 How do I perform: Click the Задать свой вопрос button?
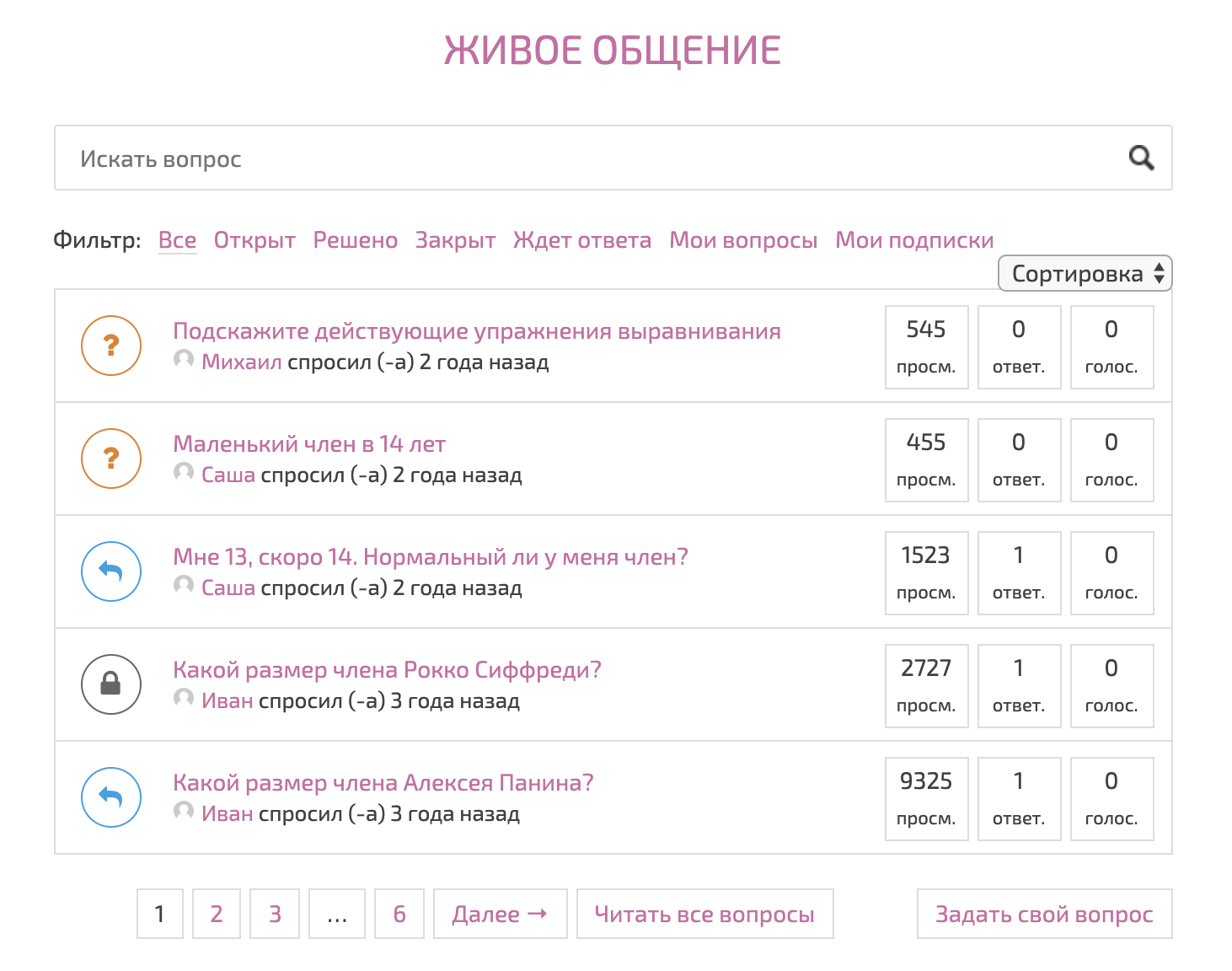coord(1044,914)
